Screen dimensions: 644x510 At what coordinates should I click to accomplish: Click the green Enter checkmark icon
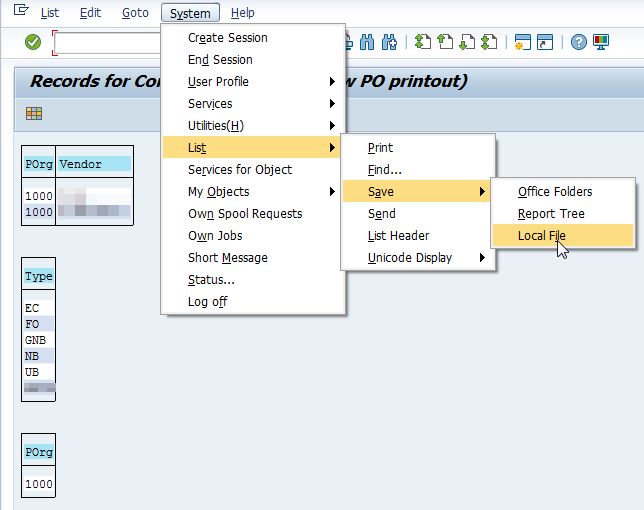(x=33, y=42)
